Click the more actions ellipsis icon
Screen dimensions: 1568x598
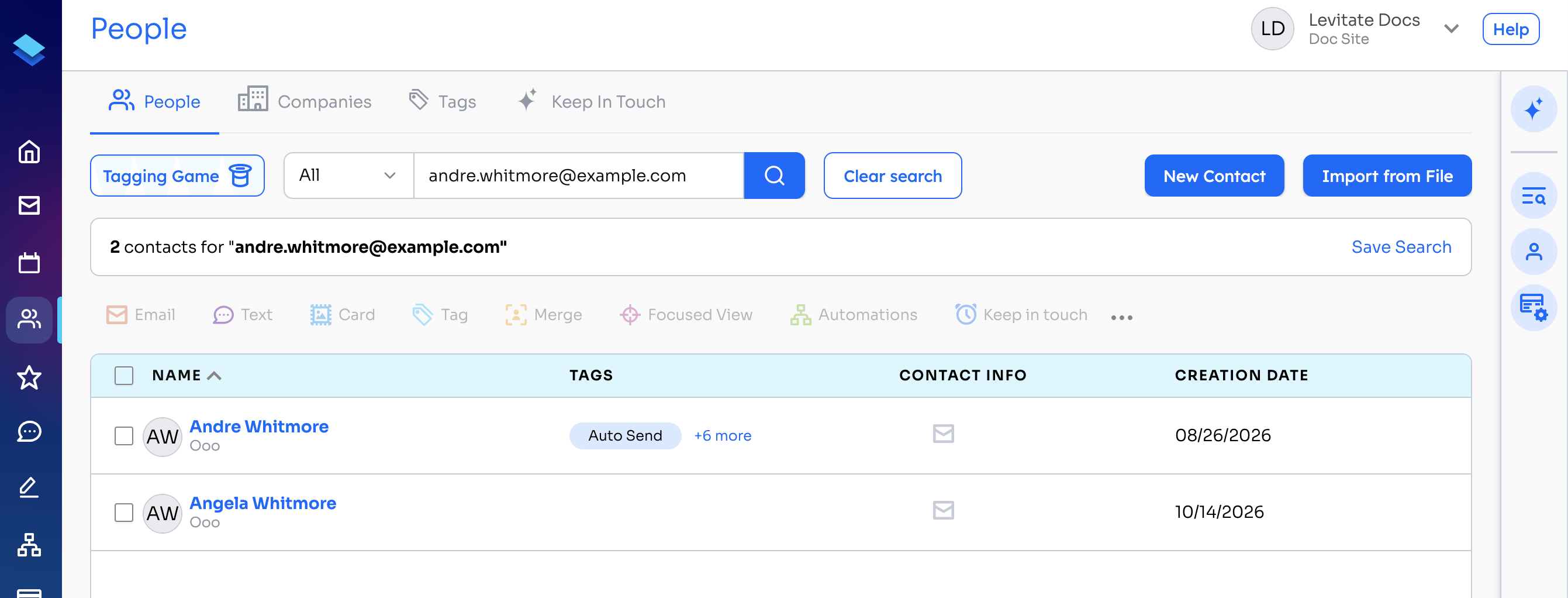pos(1121,317)
